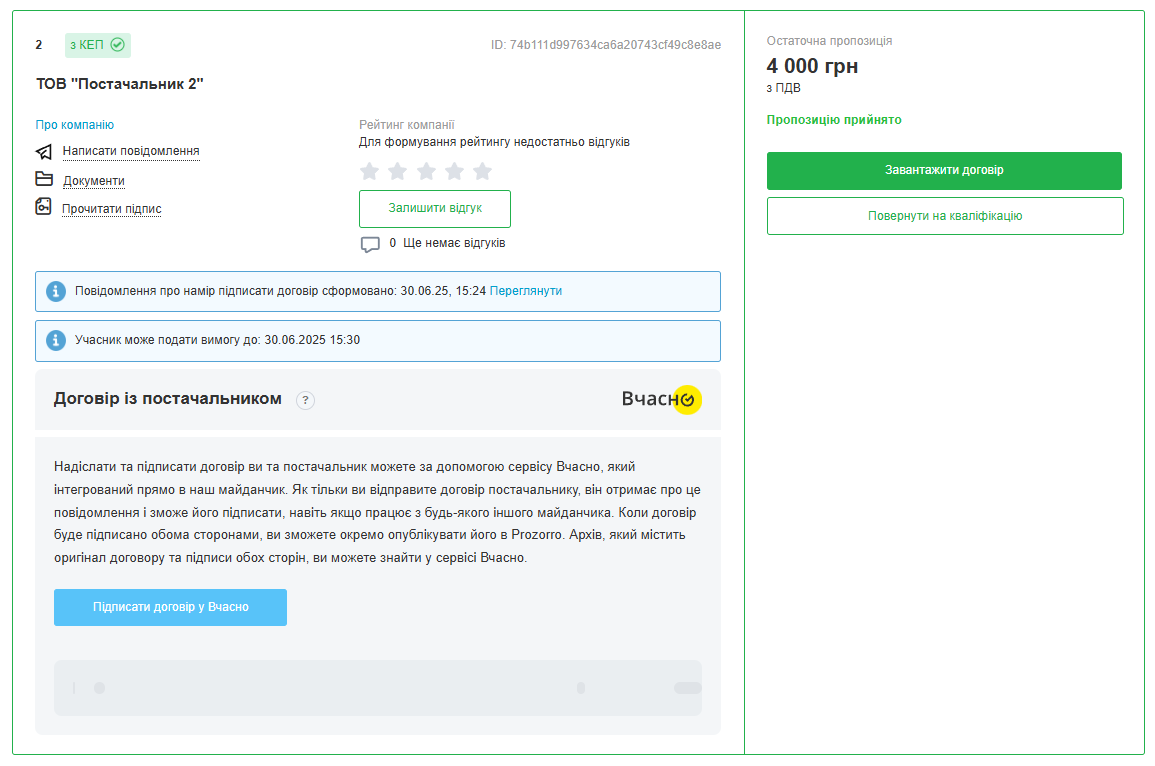The width and height of the screenshot is (1155, 766).
Task: Rate the company with the fifth star
Action: click(x=483, y=171)
